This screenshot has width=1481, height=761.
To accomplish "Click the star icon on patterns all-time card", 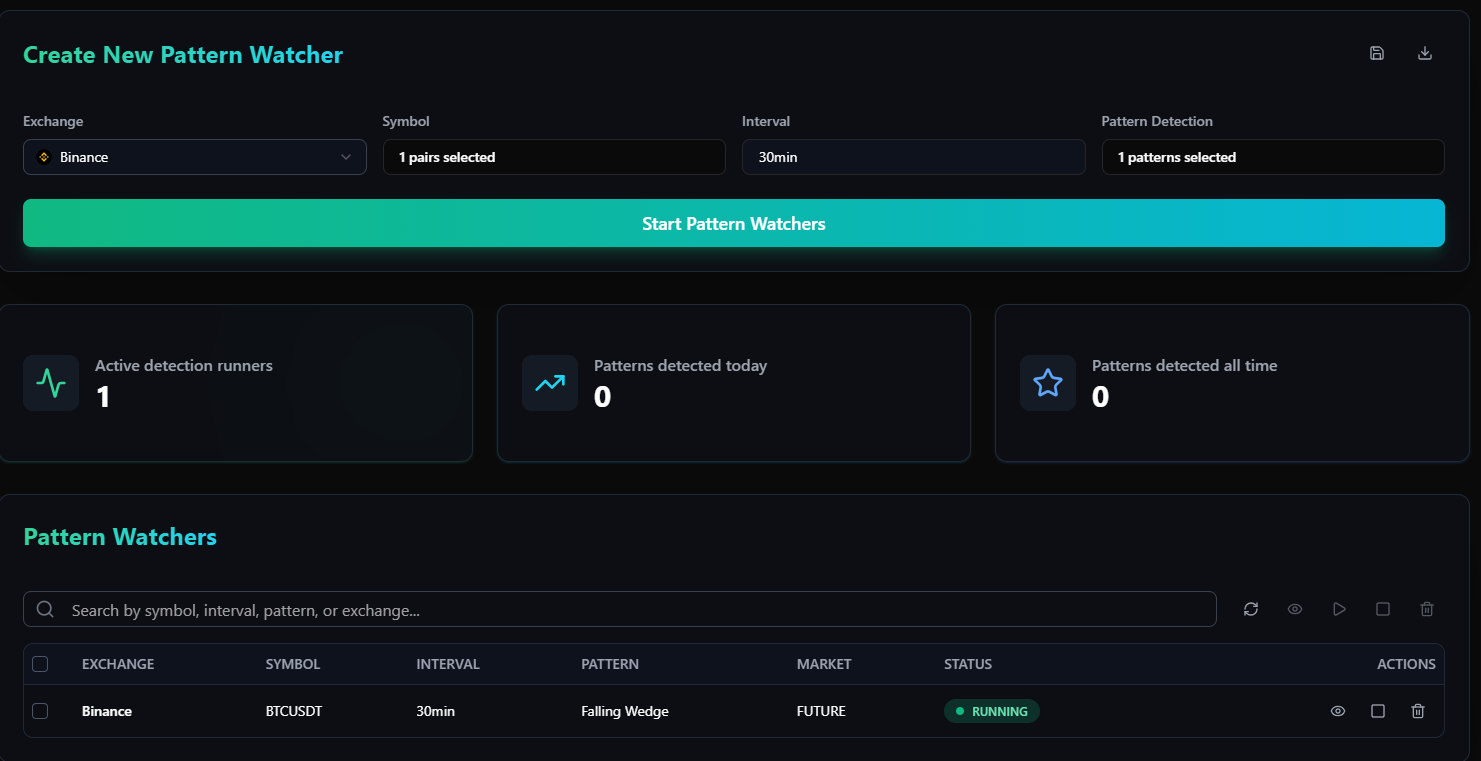I will [1048, 383].
